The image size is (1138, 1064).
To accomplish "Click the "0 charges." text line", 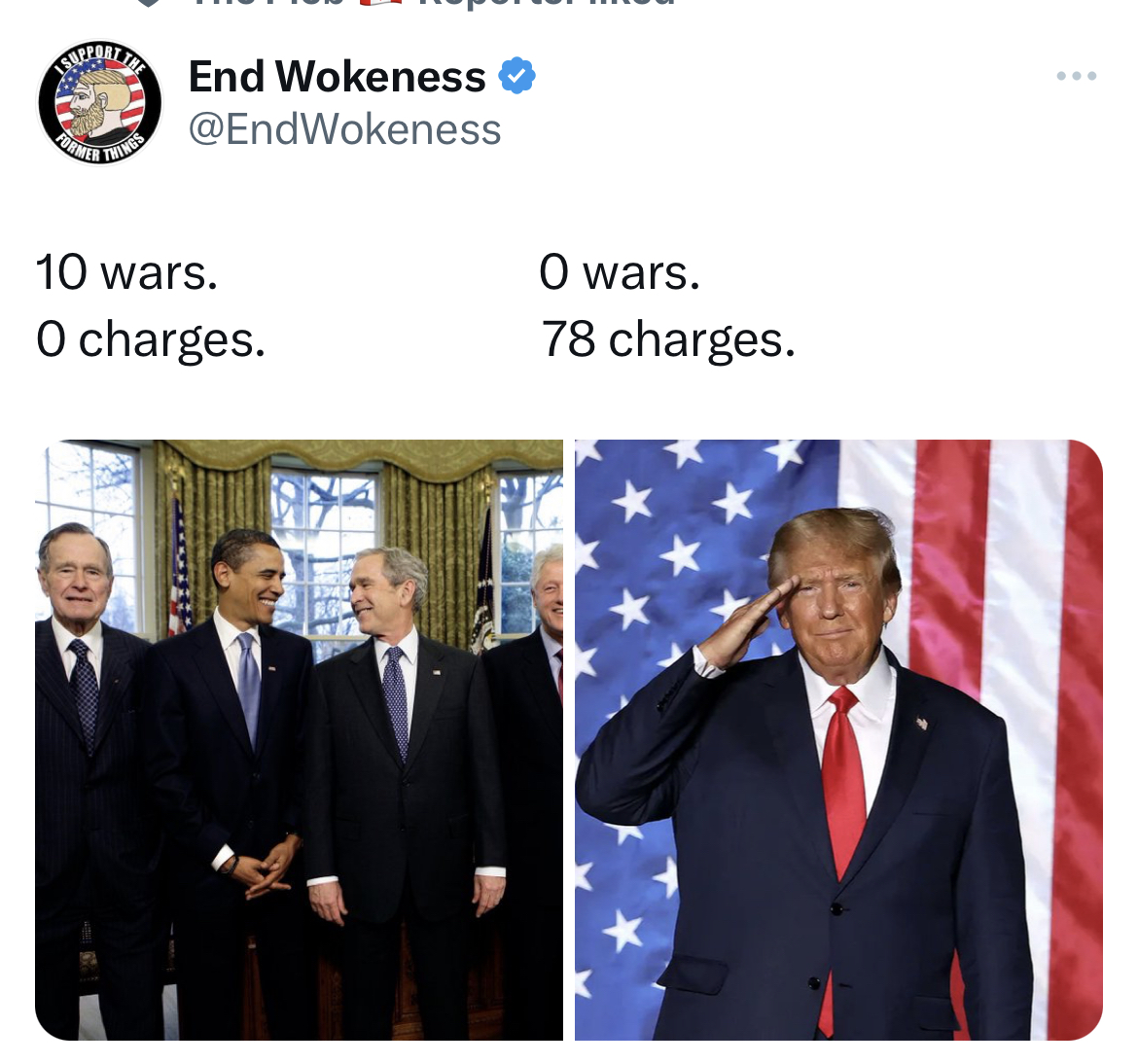I will [151, 339].
